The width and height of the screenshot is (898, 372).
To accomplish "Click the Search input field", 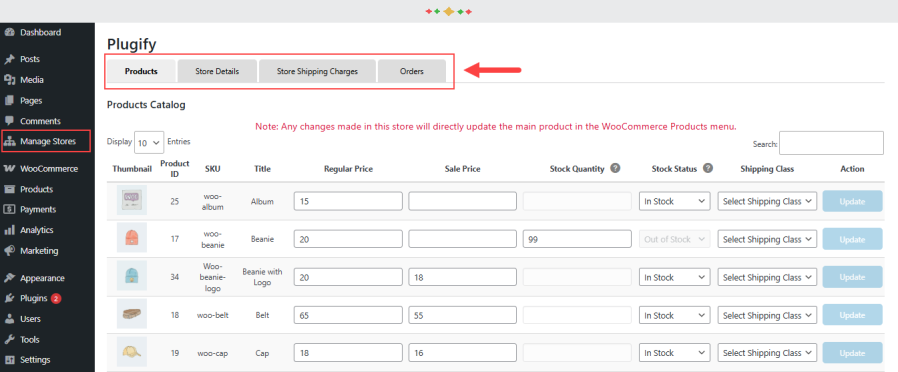I will point(831,143).
